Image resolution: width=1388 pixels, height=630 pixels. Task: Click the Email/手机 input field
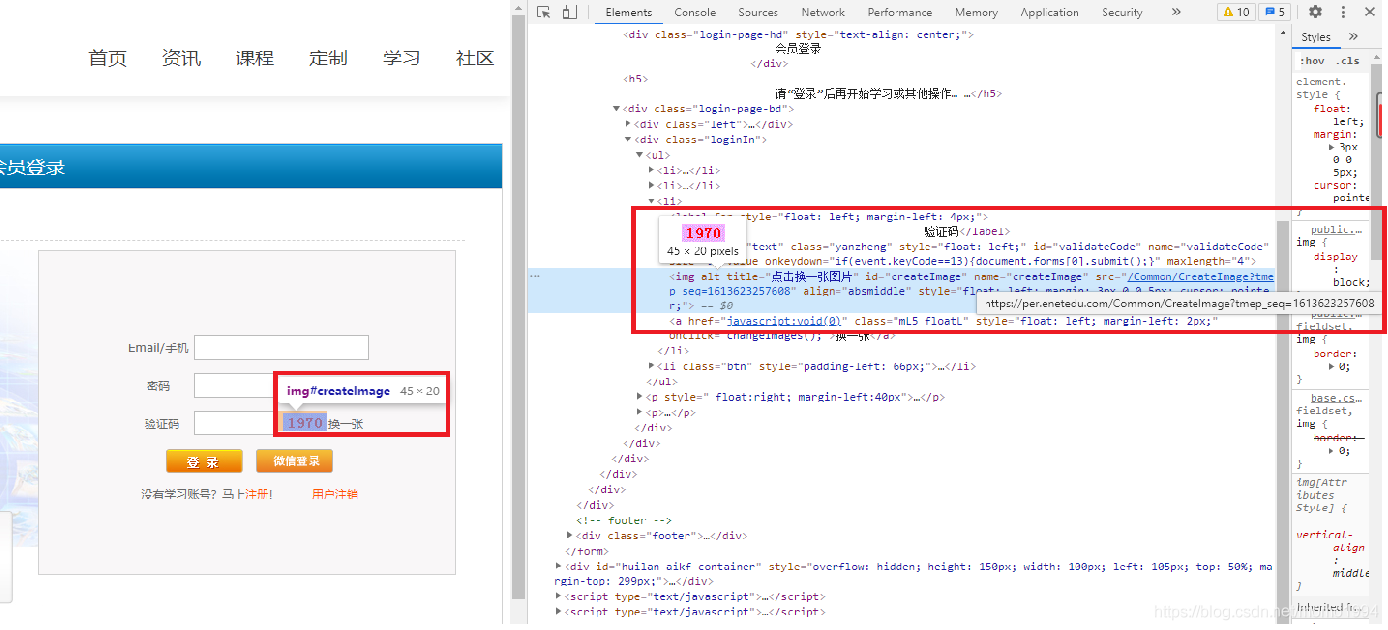[x=281, y=347]
